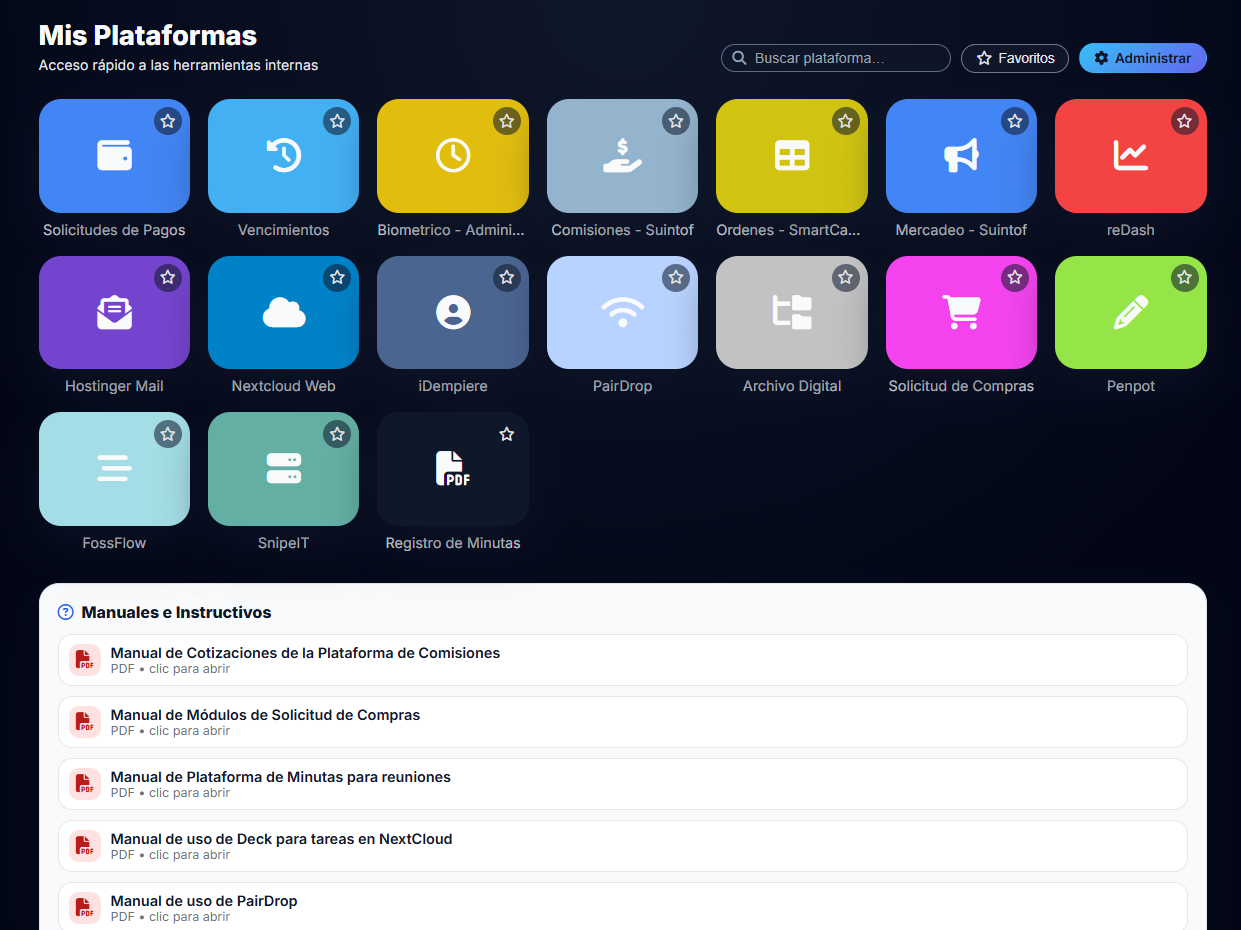Launch the reDash chart tile
The height and width of the screenshot is (930, 1241).
coord(1130,156)
